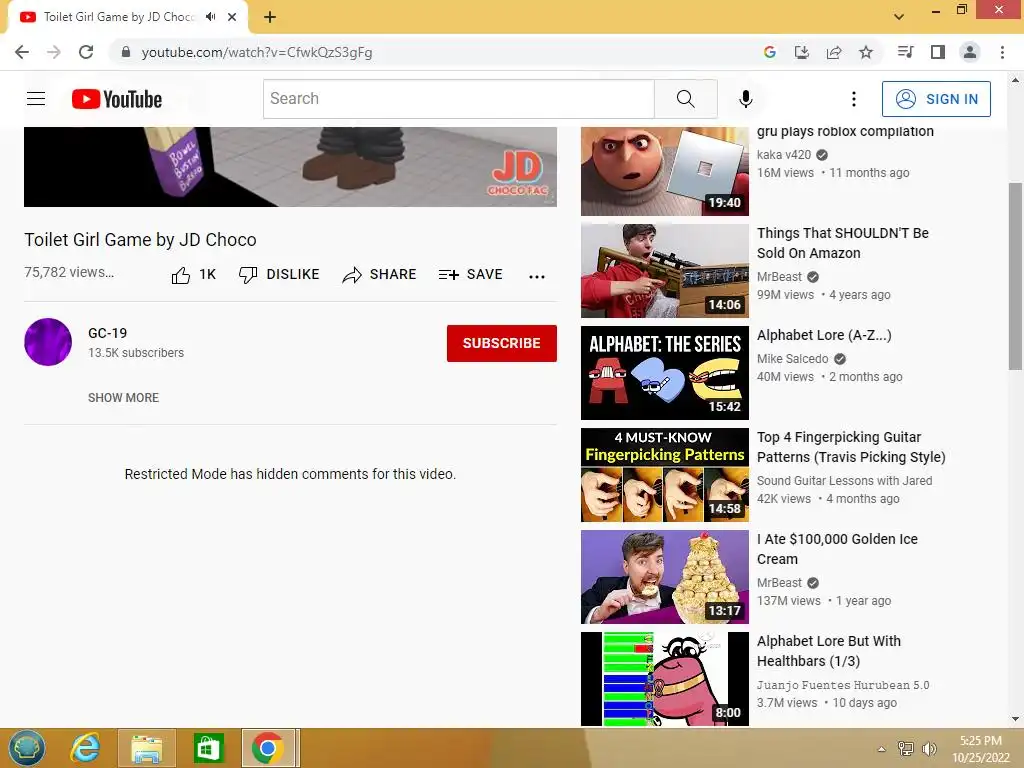Image resolution: width=1024 pixels, height=768 pixels.
Task: Open MrBeast Amazon video thumbnail
Action: (665, 270)
